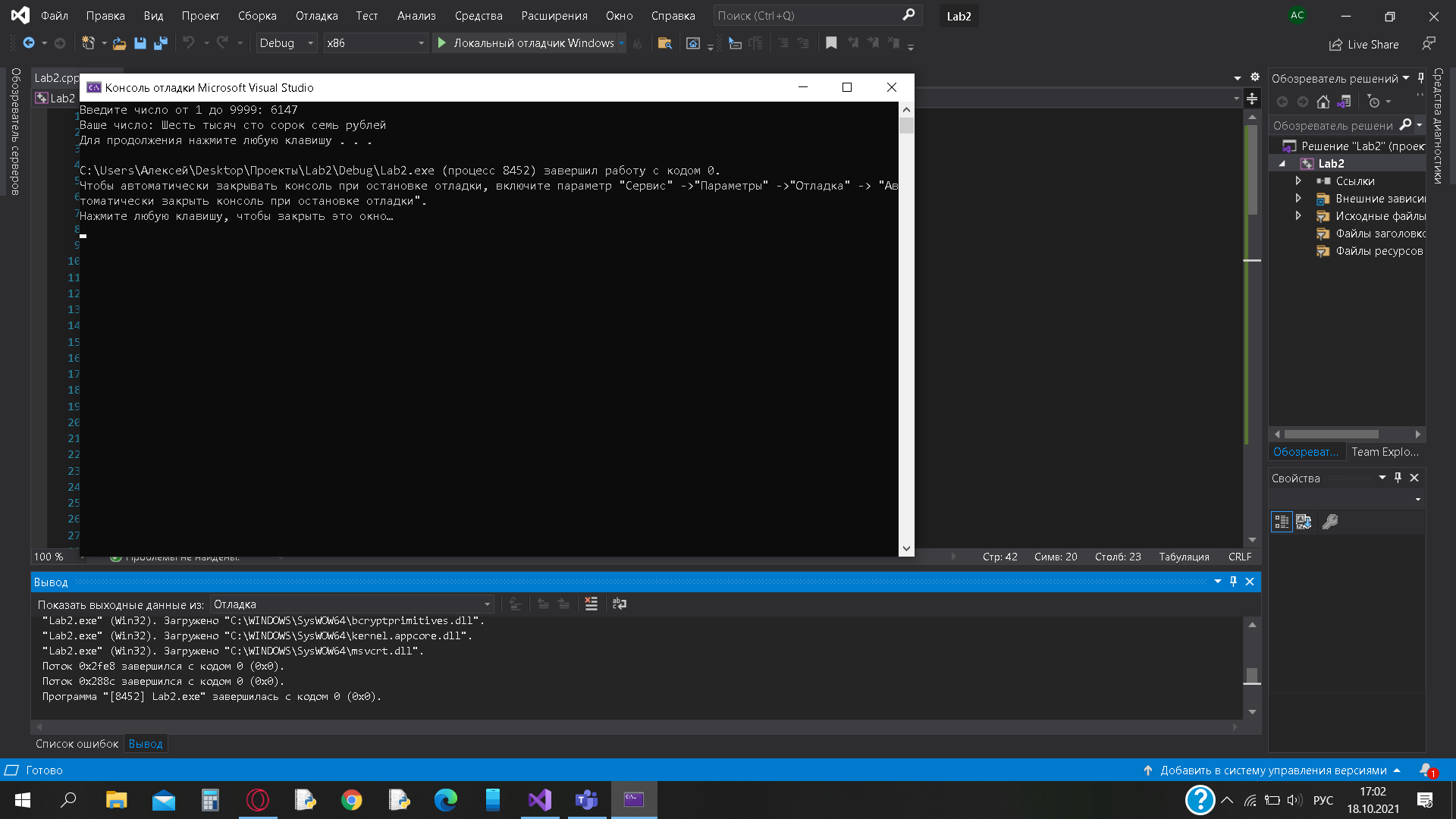Viewport: 1456px width, 819px height.
Task: Enable alphabetical sorting in Properties panel
Action: pyautogui.click(x=1303, y=522)
